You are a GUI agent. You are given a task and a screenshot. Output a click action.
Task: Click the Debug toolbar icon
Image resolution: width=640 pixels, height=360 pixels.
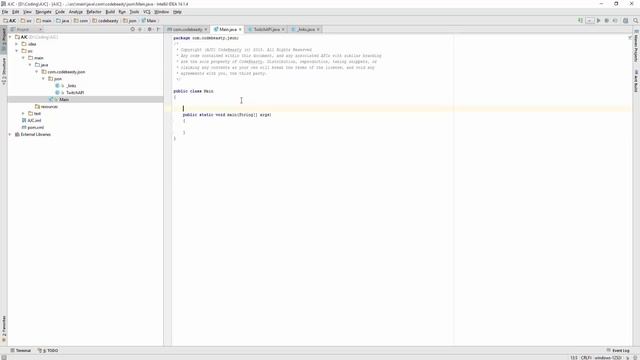607,20
